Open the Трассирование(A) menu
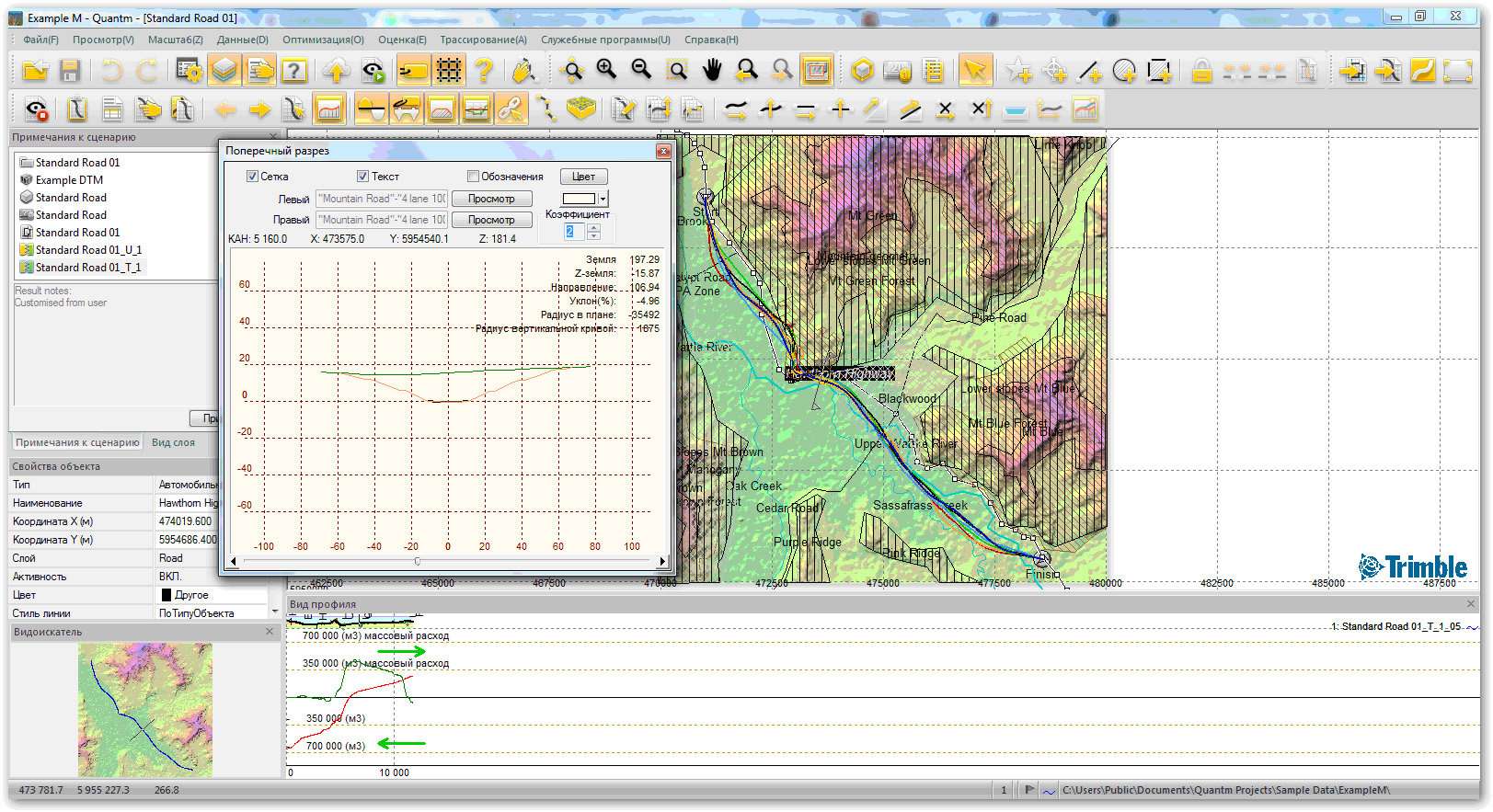Image resolution: width=1493 pixels, height=812 pixels. (x=483, y=40)
